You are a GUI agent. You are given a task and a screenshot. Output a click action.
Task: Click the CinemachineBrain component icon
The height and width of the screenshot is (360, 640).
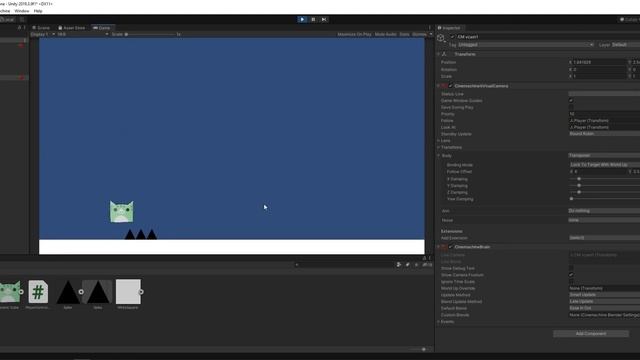[444, 247]
